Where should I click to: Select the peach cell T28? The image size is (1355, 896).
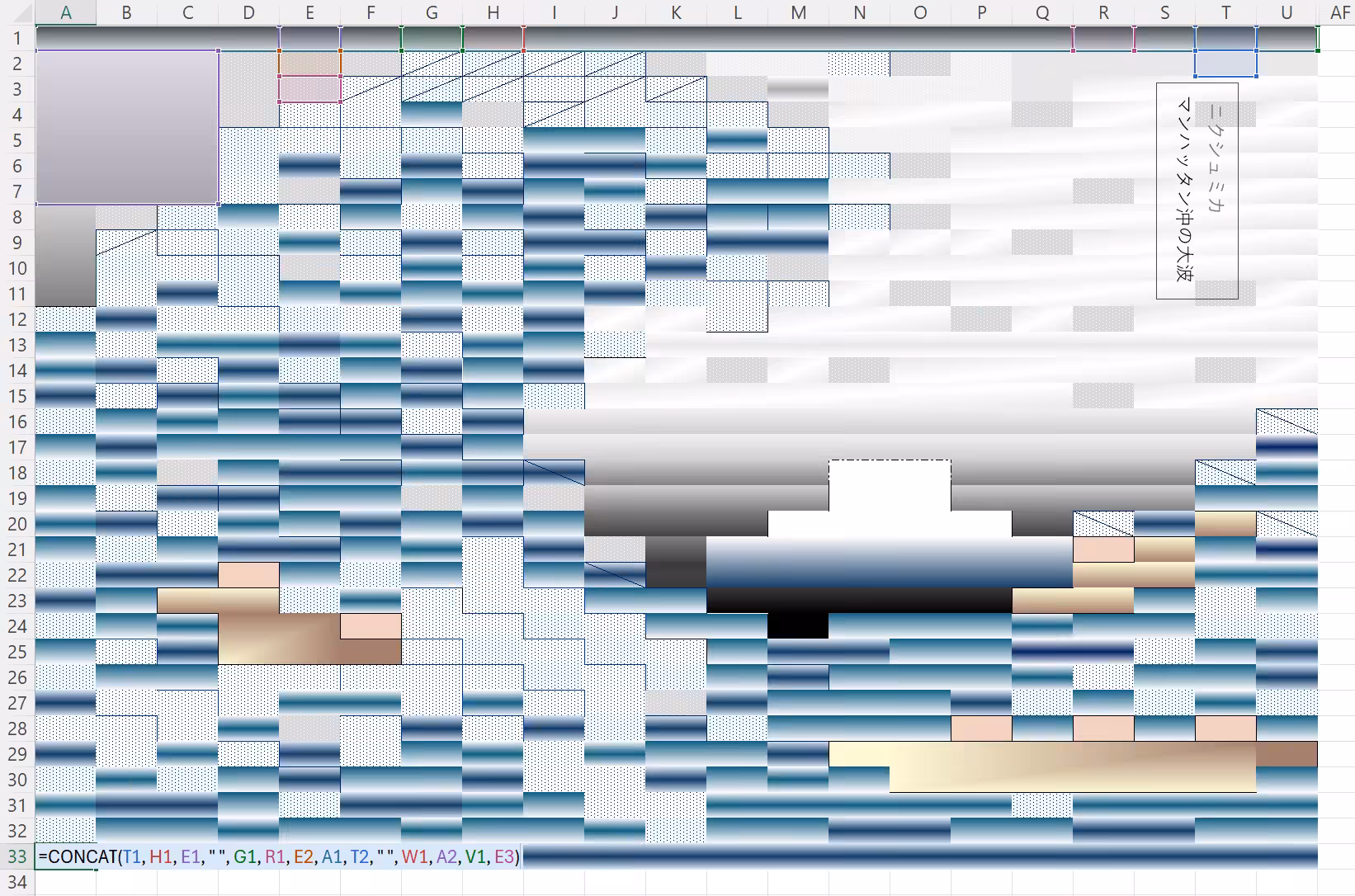point(1225,729)
